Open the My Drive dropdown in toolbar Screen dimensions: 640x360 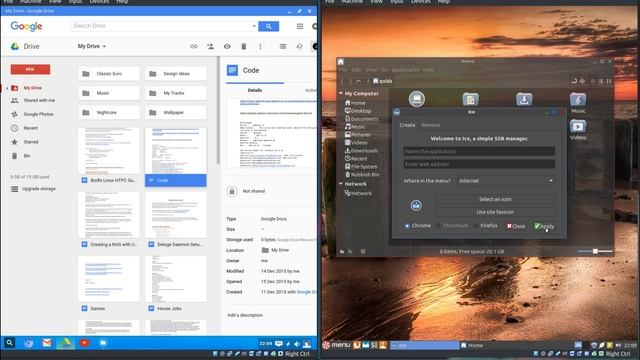(92, 47)
